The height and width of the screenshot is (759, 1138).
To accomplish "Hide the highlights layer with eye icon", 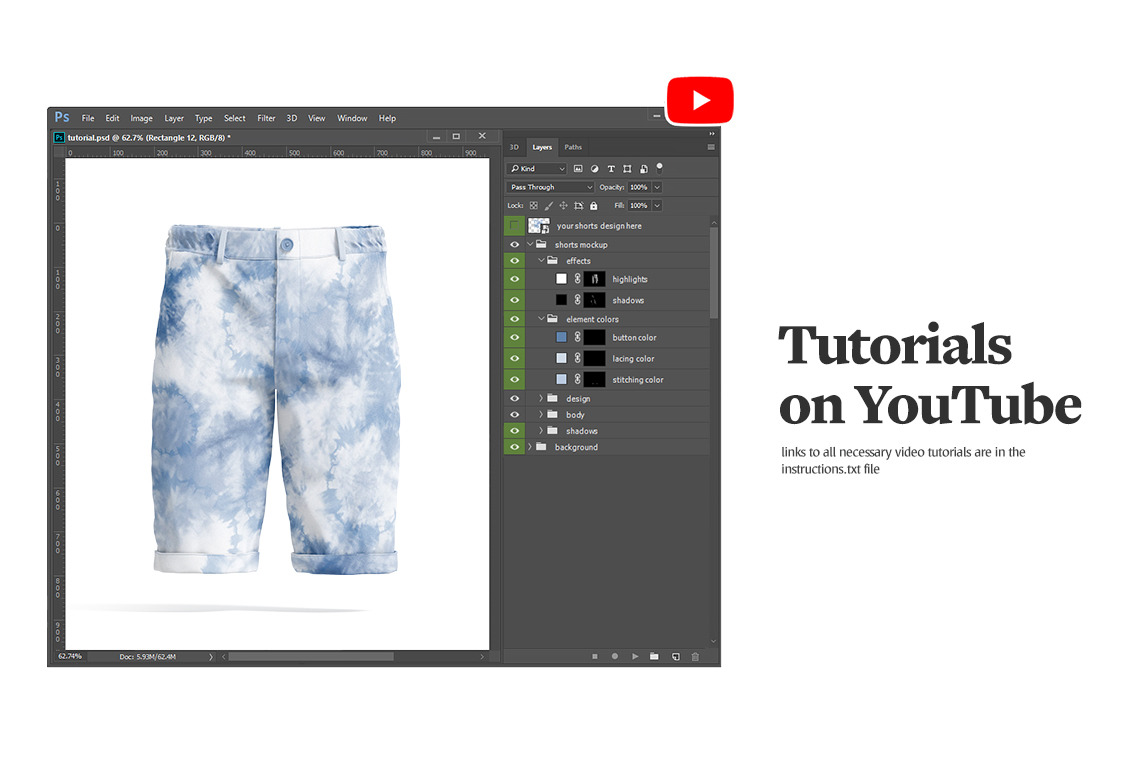I will pos(514,280).
